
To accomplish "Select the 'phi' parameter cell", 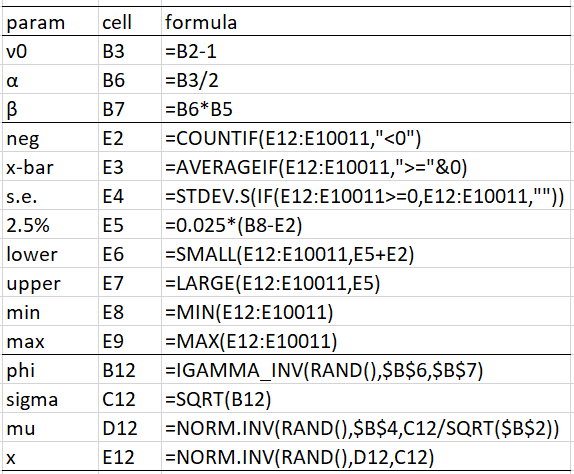I will coord(50,369).
